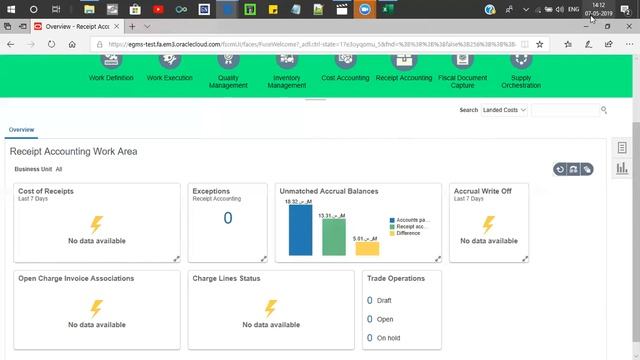Expand the Unmatched Accrual Balances infolet
The image size is (640, 360).
click(438, 259)
